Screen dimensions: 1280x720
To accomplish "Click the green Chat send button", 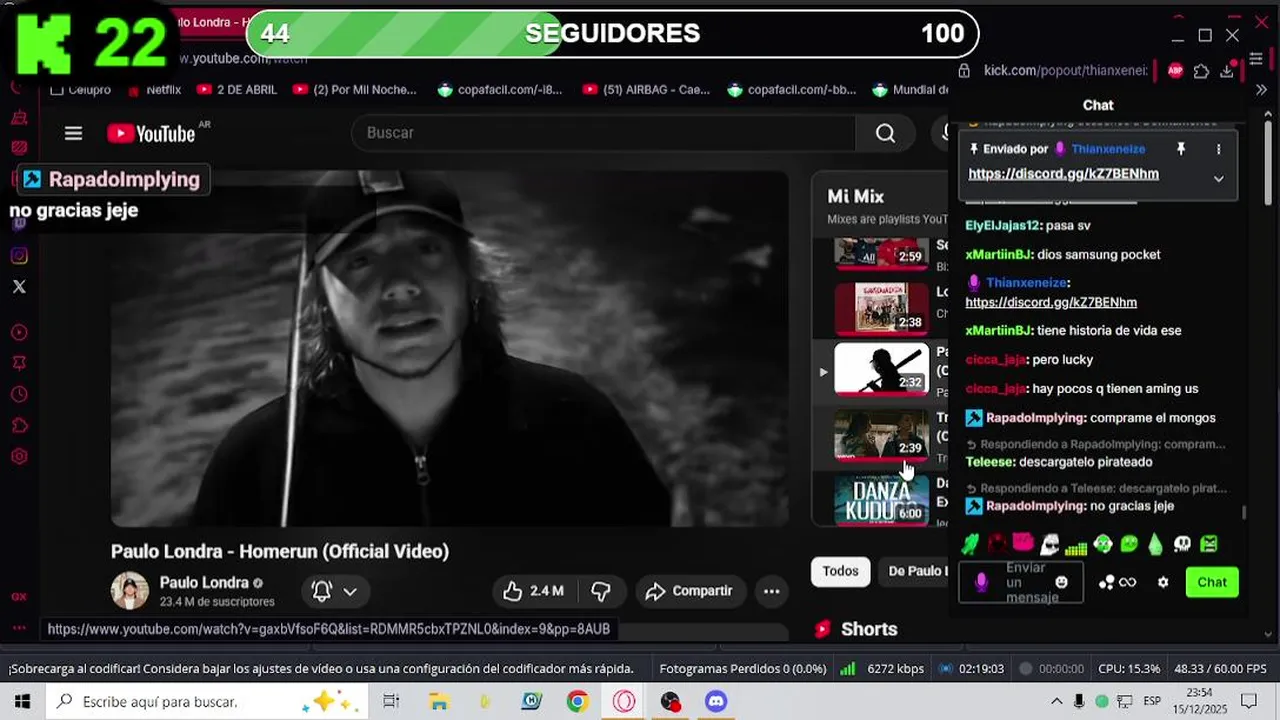I will click(x=1212, y=582).
